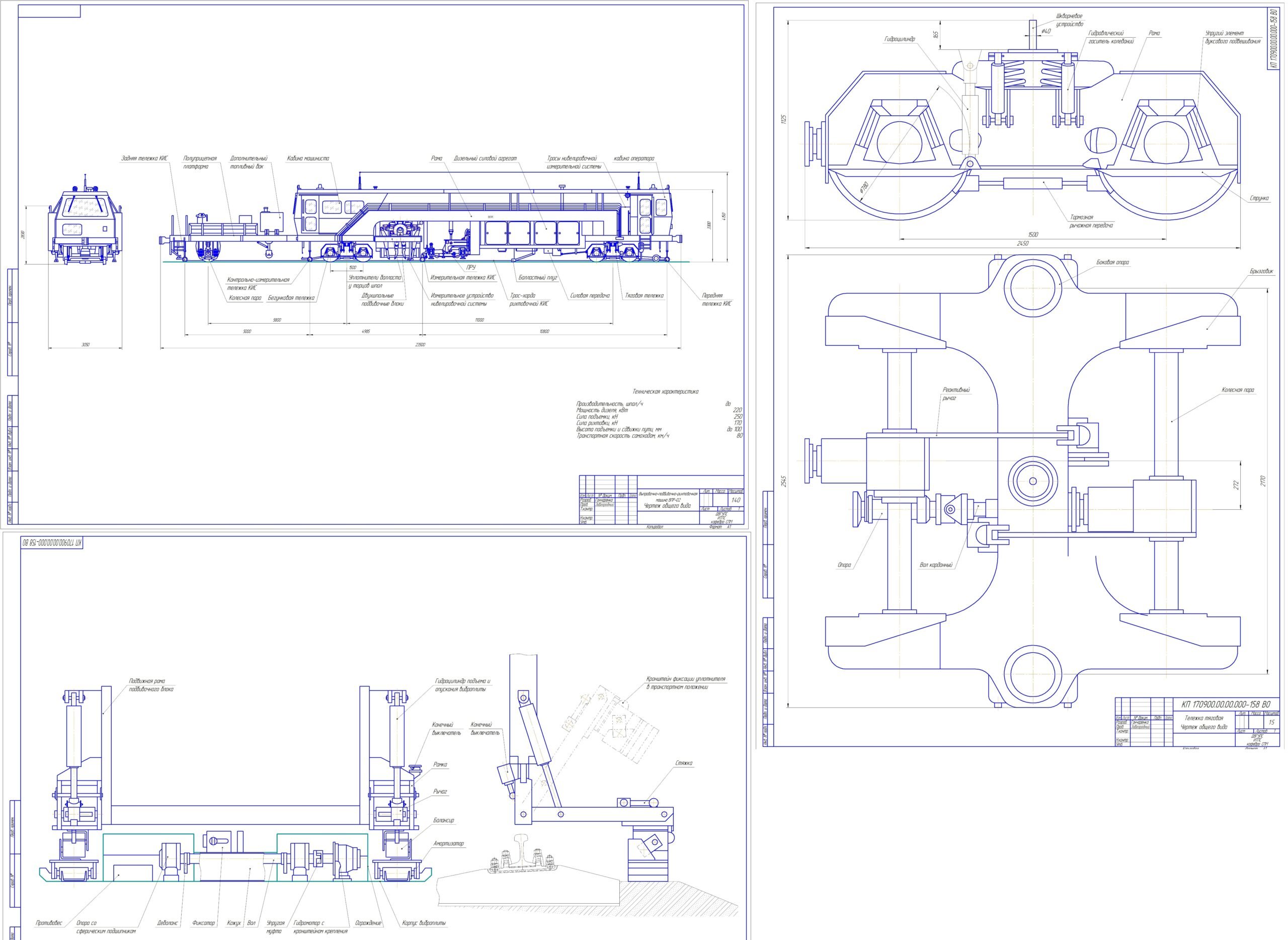Select the 'Тяговая тележка' callout
Viewport: 1288px width, 940px height.
tap(644, 296)
